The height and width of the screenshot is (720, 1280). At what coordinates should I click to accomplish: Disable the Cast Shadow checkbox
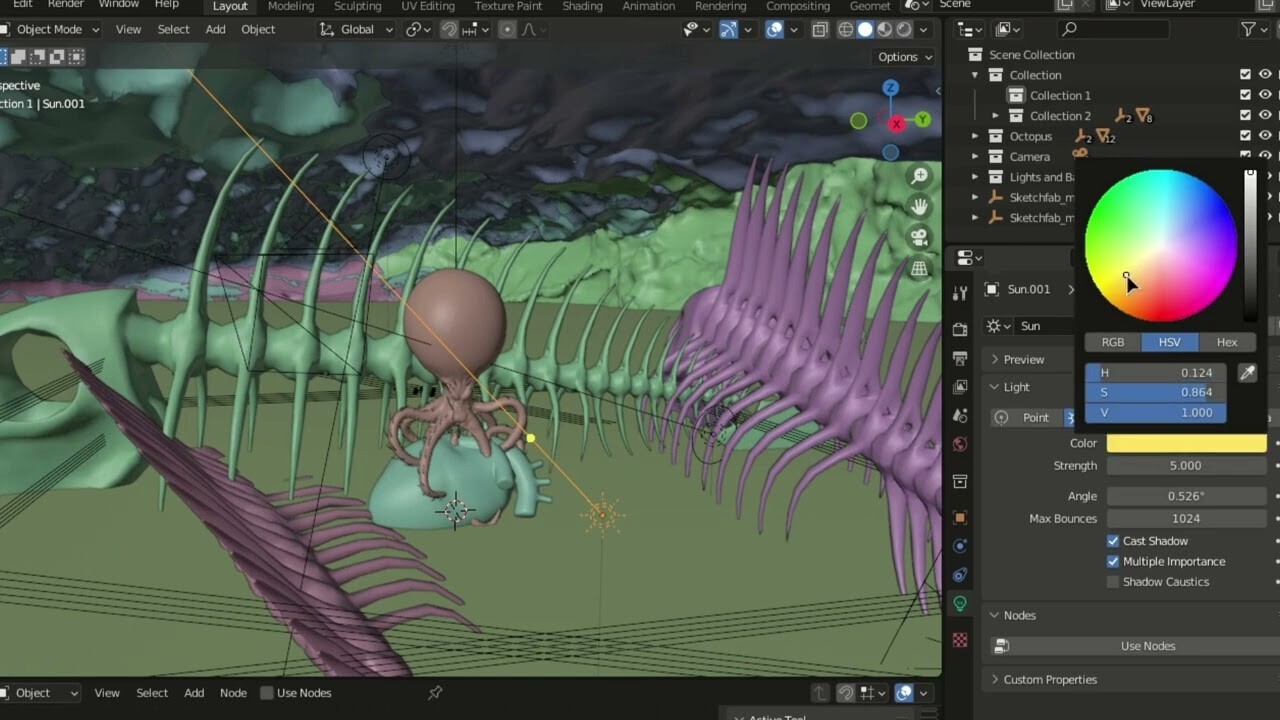coord(1113,541)
